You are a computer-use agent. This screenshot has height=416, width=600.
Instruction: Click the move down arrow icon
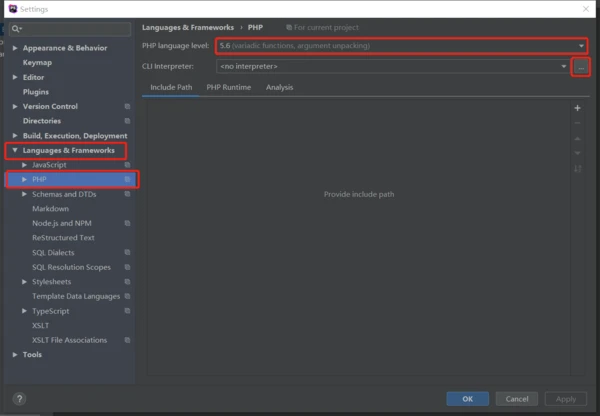click(x=577, y=153)
